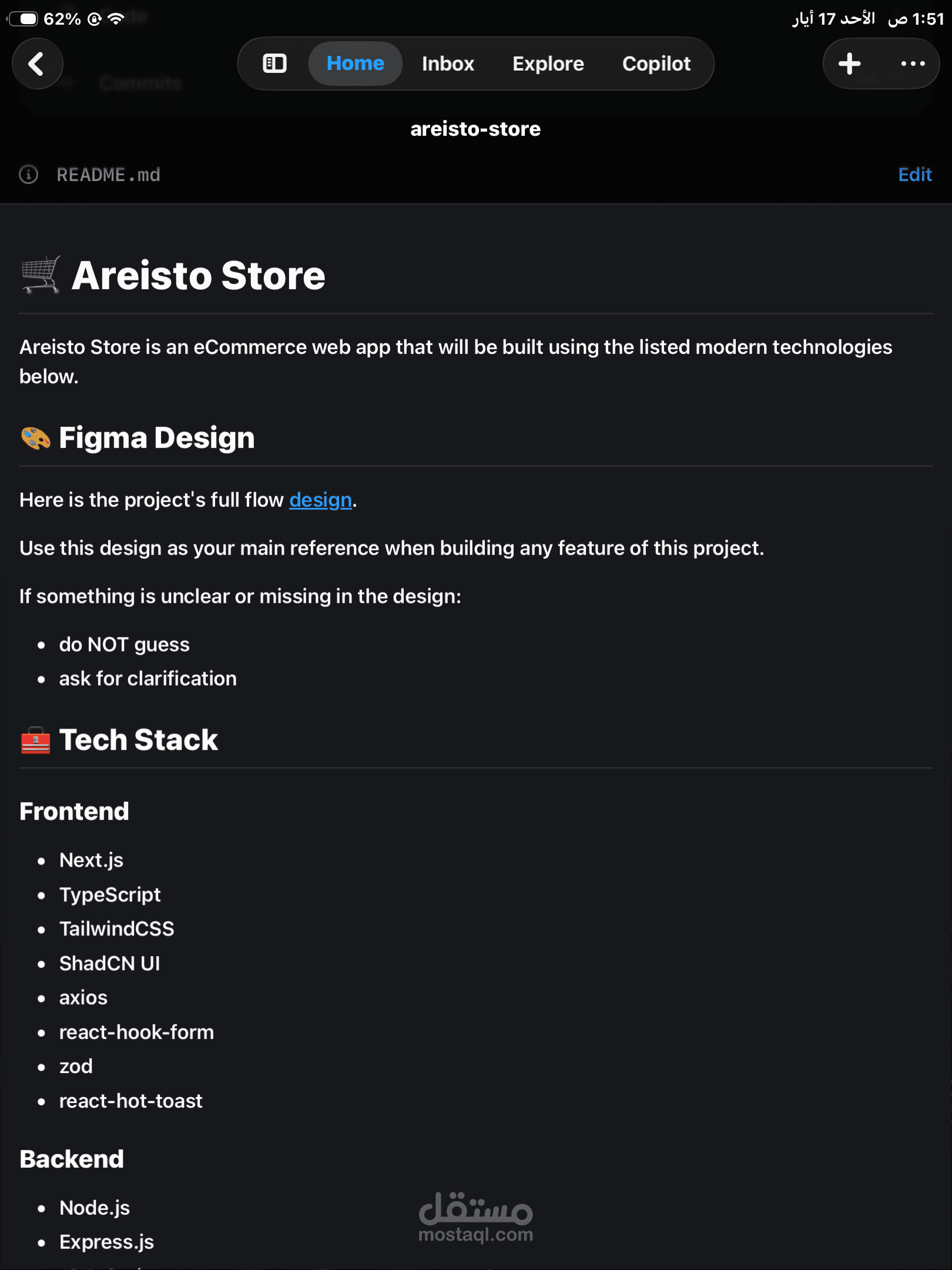Tap the mostaql.com watermark logo

(475, 1217)
